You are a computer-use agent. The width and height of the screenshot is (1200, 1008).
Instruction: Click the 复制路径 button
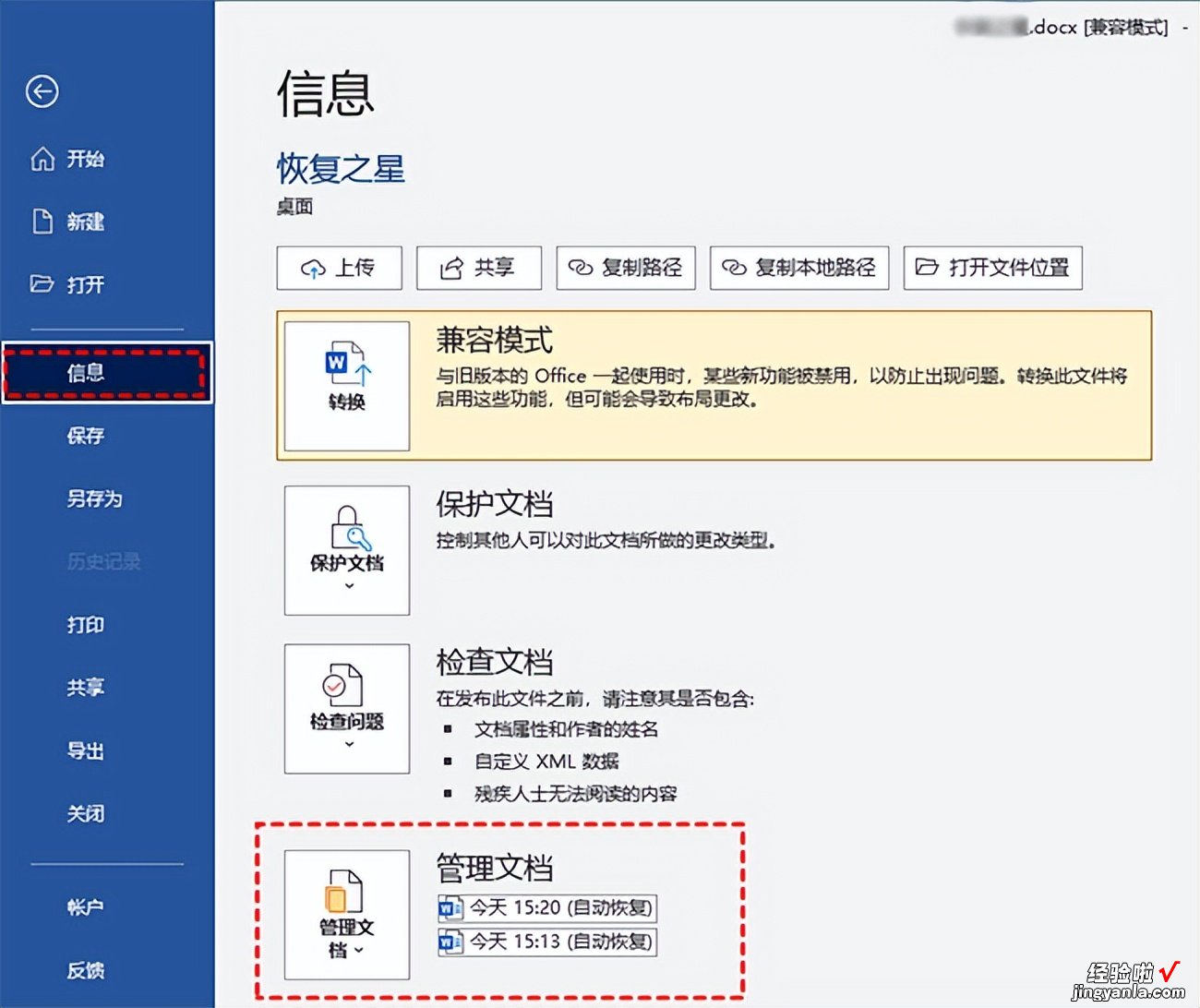[x=626, y=268]
